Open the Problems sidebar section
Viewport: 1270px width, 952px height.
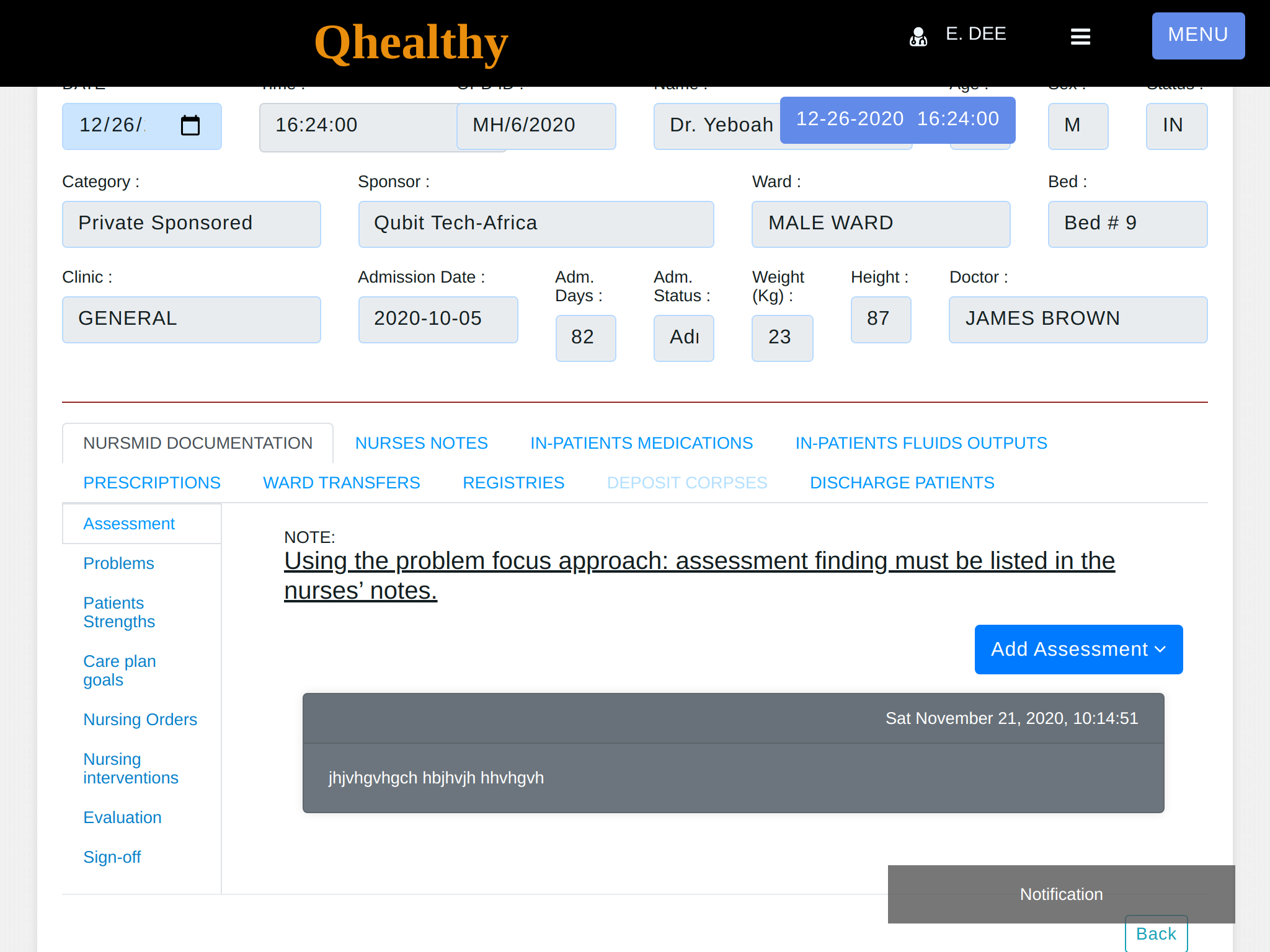118,563
